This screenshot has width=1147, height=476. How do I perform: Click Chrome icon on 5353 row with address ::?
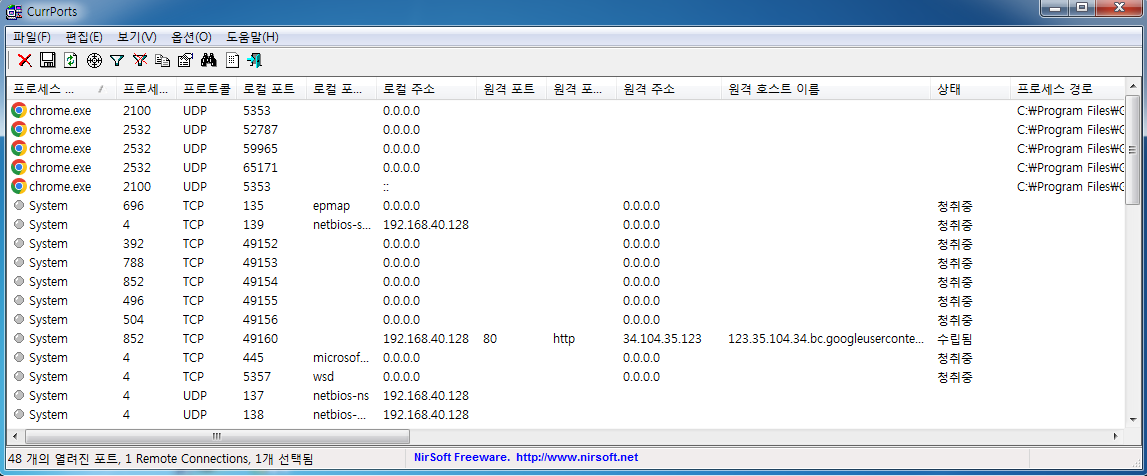tap(19, 186)
